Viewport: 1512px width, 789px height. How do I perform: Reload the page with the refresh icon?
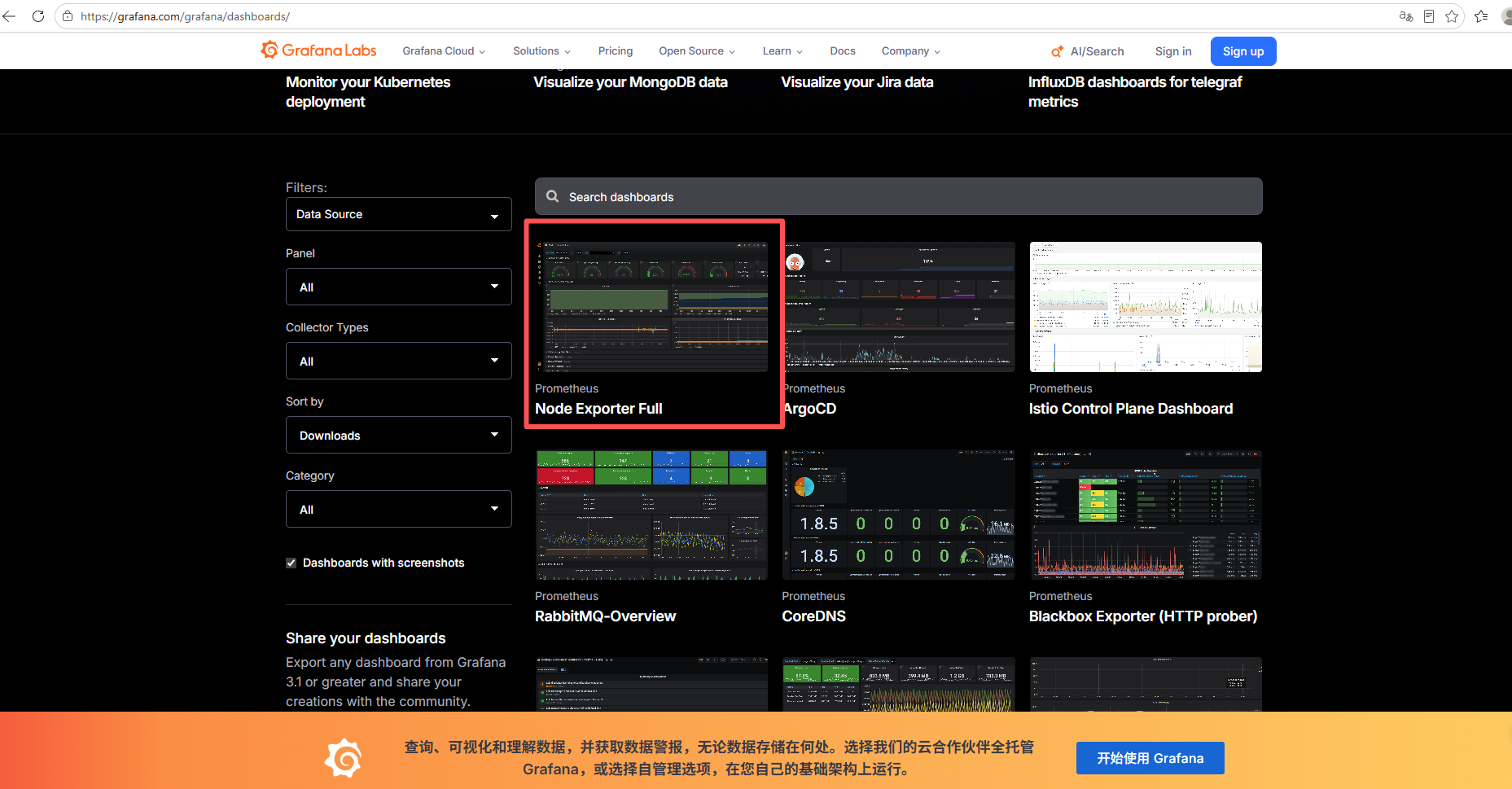pyautogui.click(x=38, y=16)
